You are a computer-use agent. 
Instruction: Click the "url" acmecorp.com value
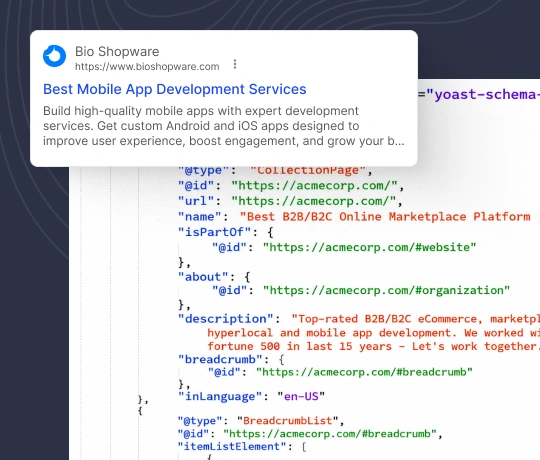click(314, 201)
